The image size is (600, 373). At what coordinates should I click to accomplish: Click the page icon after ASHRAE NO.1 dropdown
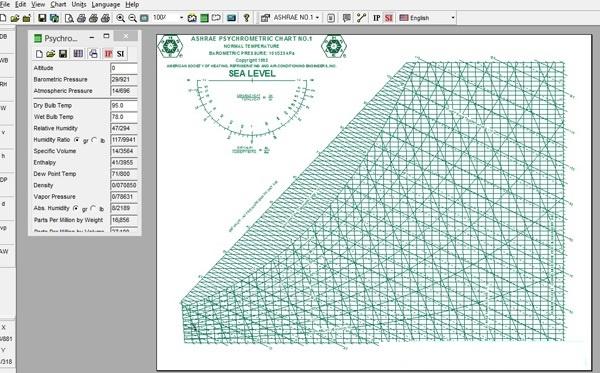click(x=331, y=18)
